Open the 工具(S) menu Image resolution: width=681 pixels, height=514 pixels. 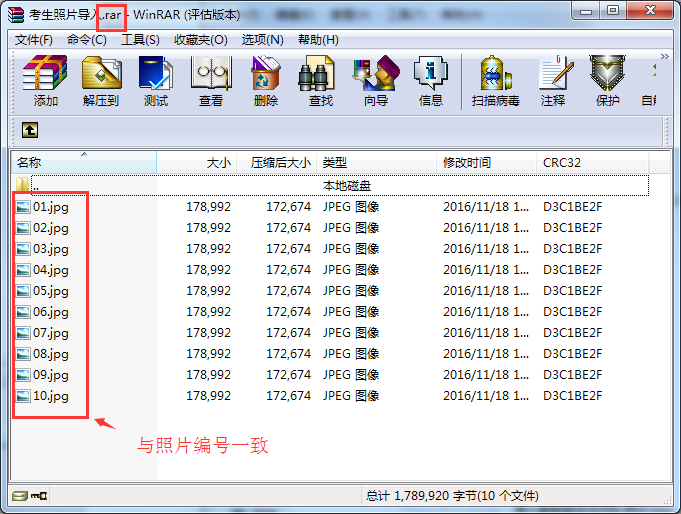point(140,40)
